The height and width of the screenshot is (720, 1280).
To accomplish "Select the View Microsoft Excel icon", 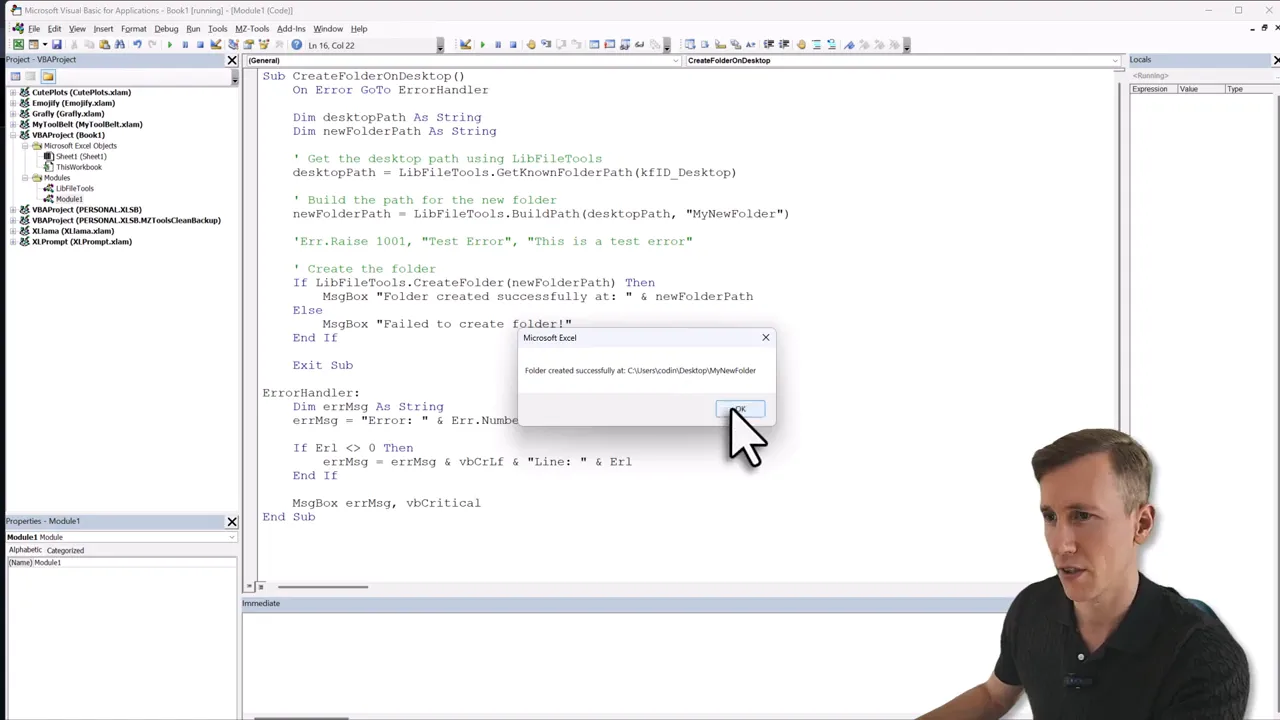I will coord(17,45).
